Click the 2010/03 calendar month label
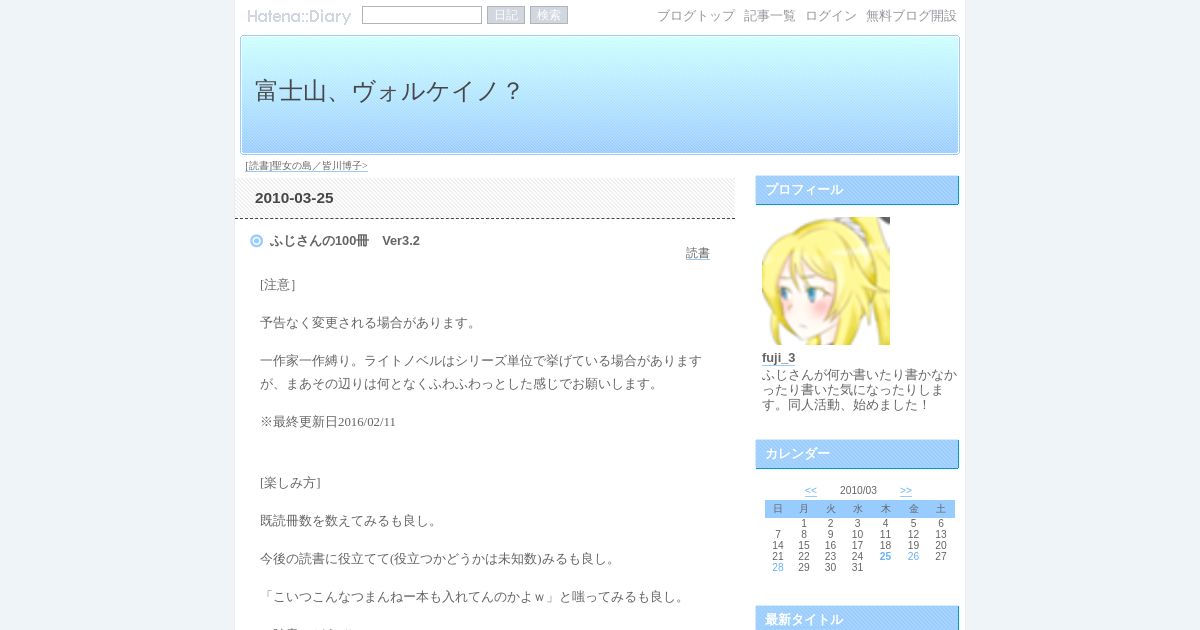 [x=858, y=491]
